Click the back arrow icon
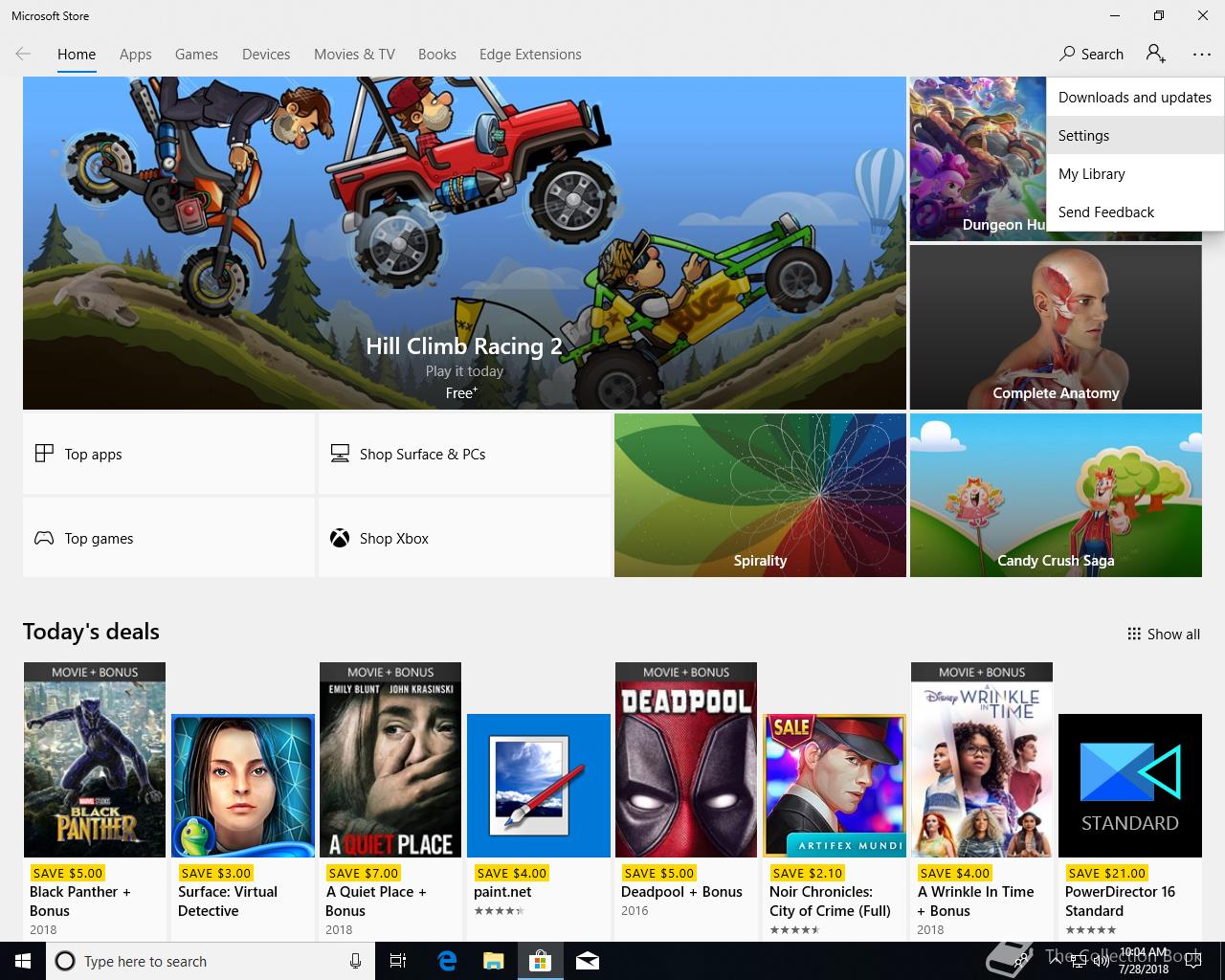The image size is (1225, 980). (23, 55)
